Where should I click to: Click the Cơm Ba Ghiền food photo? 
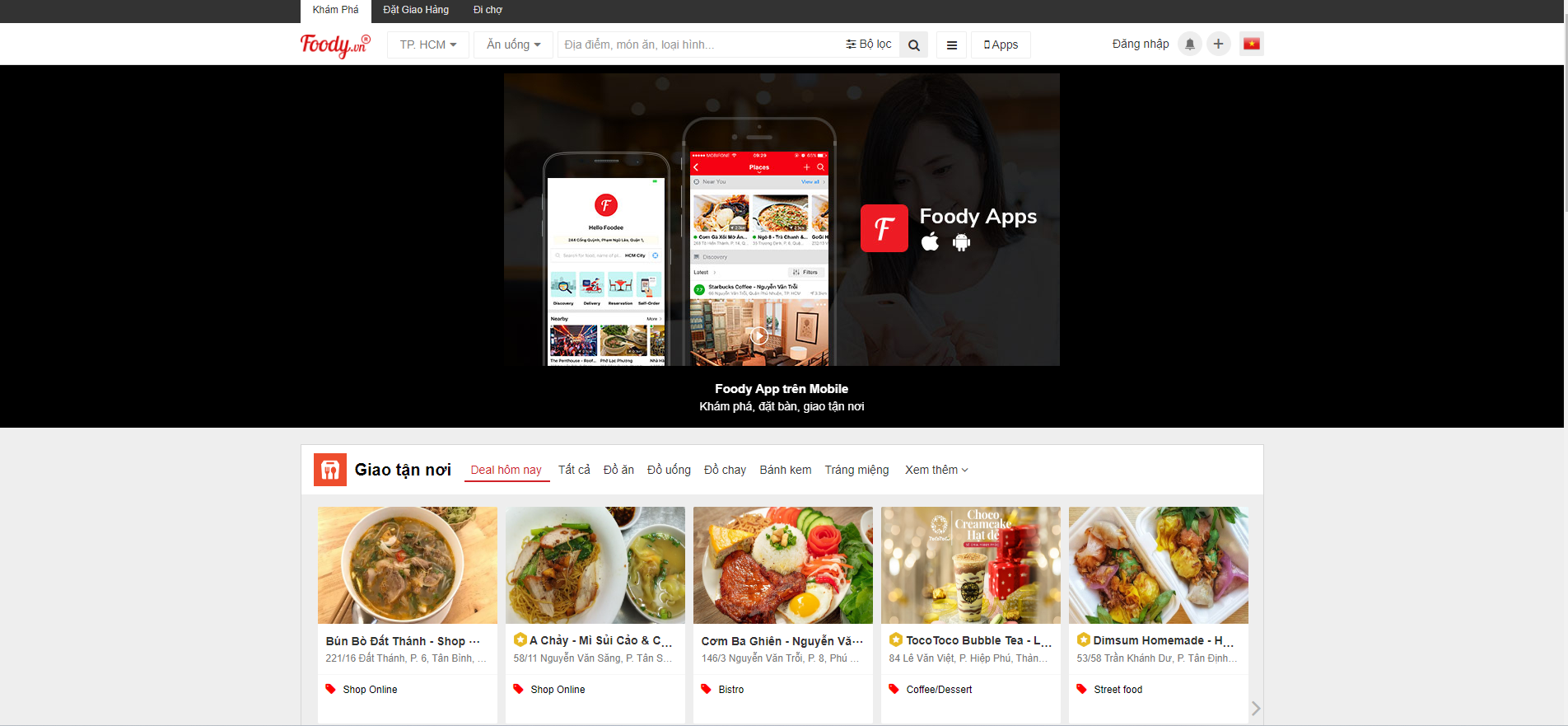click(783, 565)
